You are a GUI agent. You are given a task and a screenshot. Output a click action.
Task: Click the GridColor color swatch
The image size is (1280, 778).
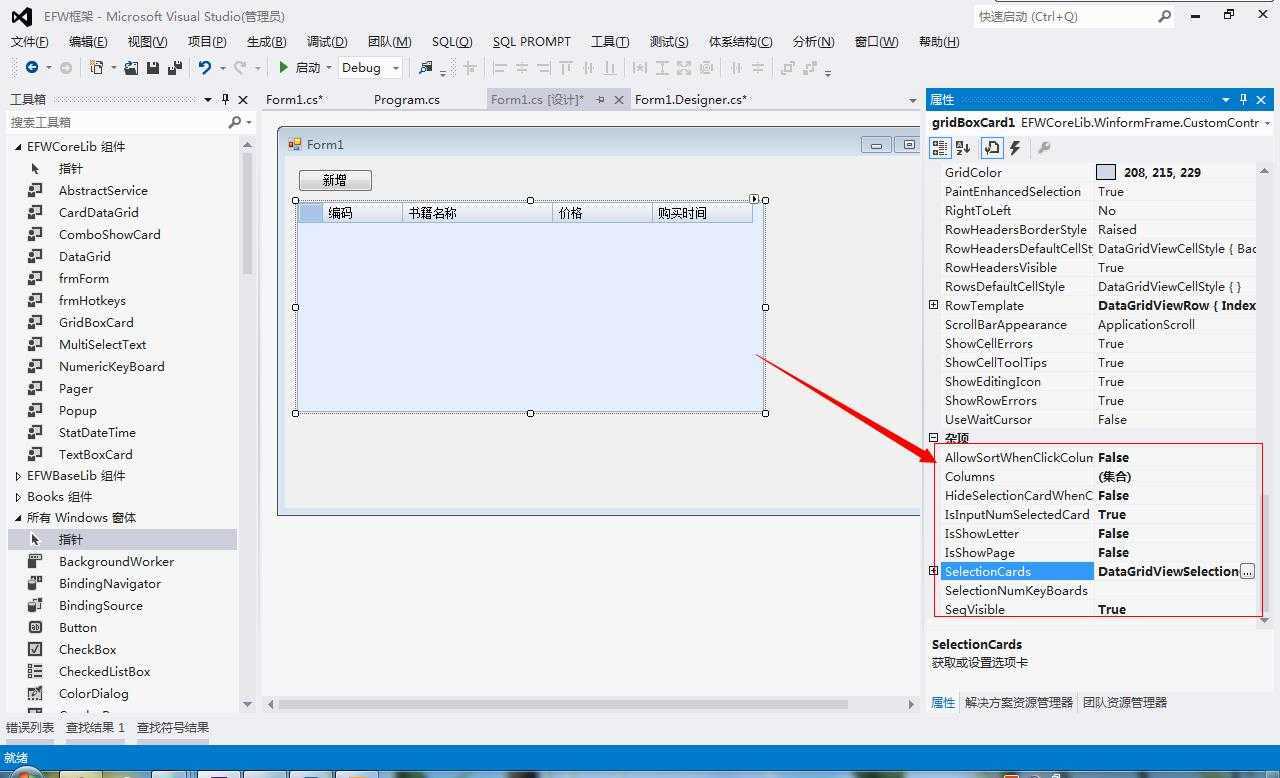click(1106, 172)
